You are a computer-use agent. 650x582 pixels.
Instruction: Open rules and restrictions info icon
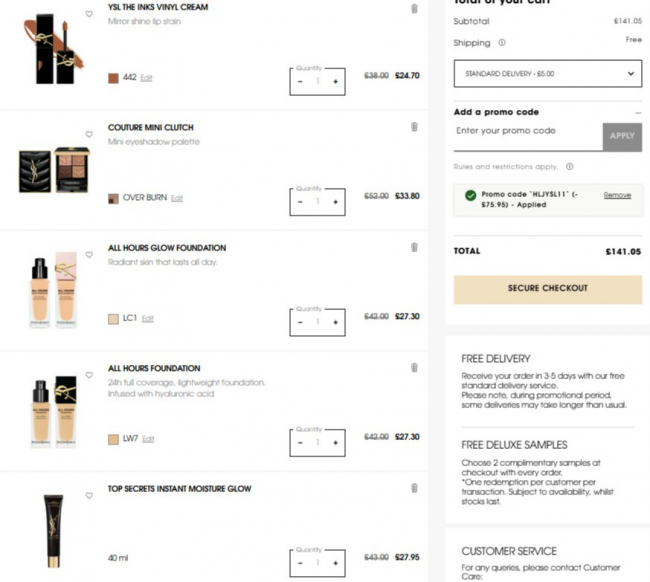(570, 167)
